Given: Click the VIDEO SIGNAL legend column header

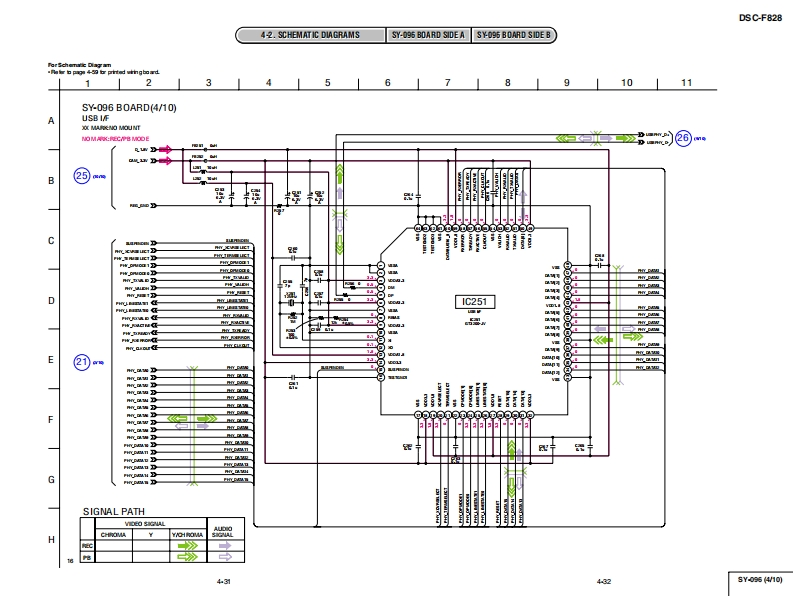Looking at the screenshot, I should [143, 524].
